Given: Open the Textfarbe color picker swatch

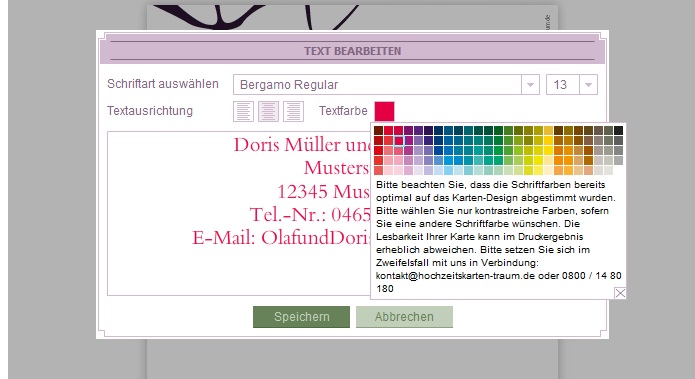Looking at the screenshot, I should (384, 111).
